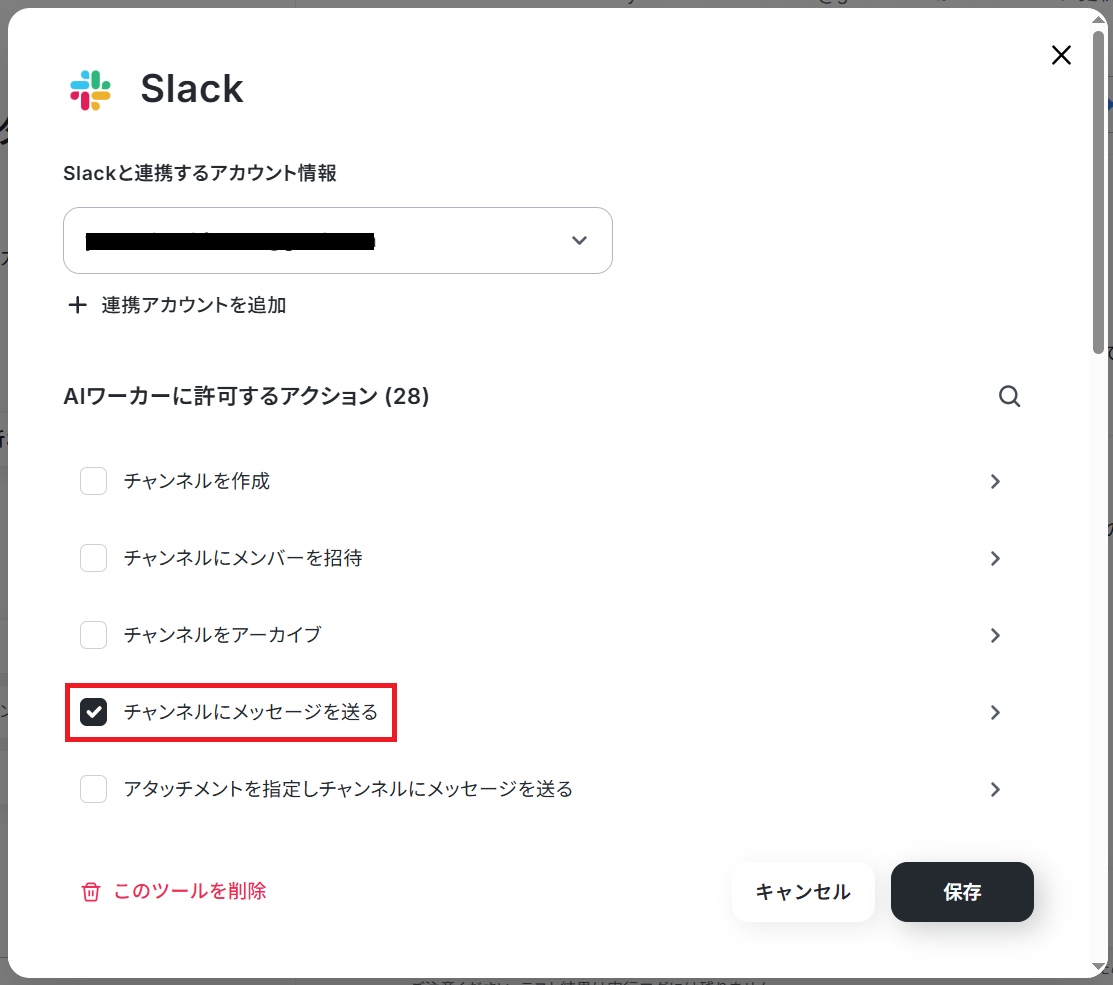Viewport: 1113px width, 985px height.
Task: Click the trash icon to delete this tool
Action: pyautogui.click(x=91, y=892)
